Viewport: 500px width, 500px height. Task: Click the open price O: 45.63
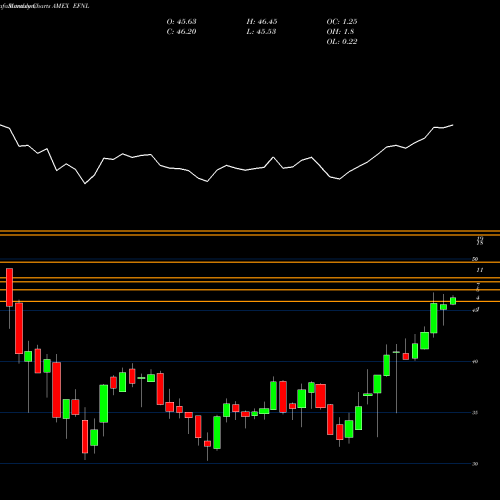point(181,22)
